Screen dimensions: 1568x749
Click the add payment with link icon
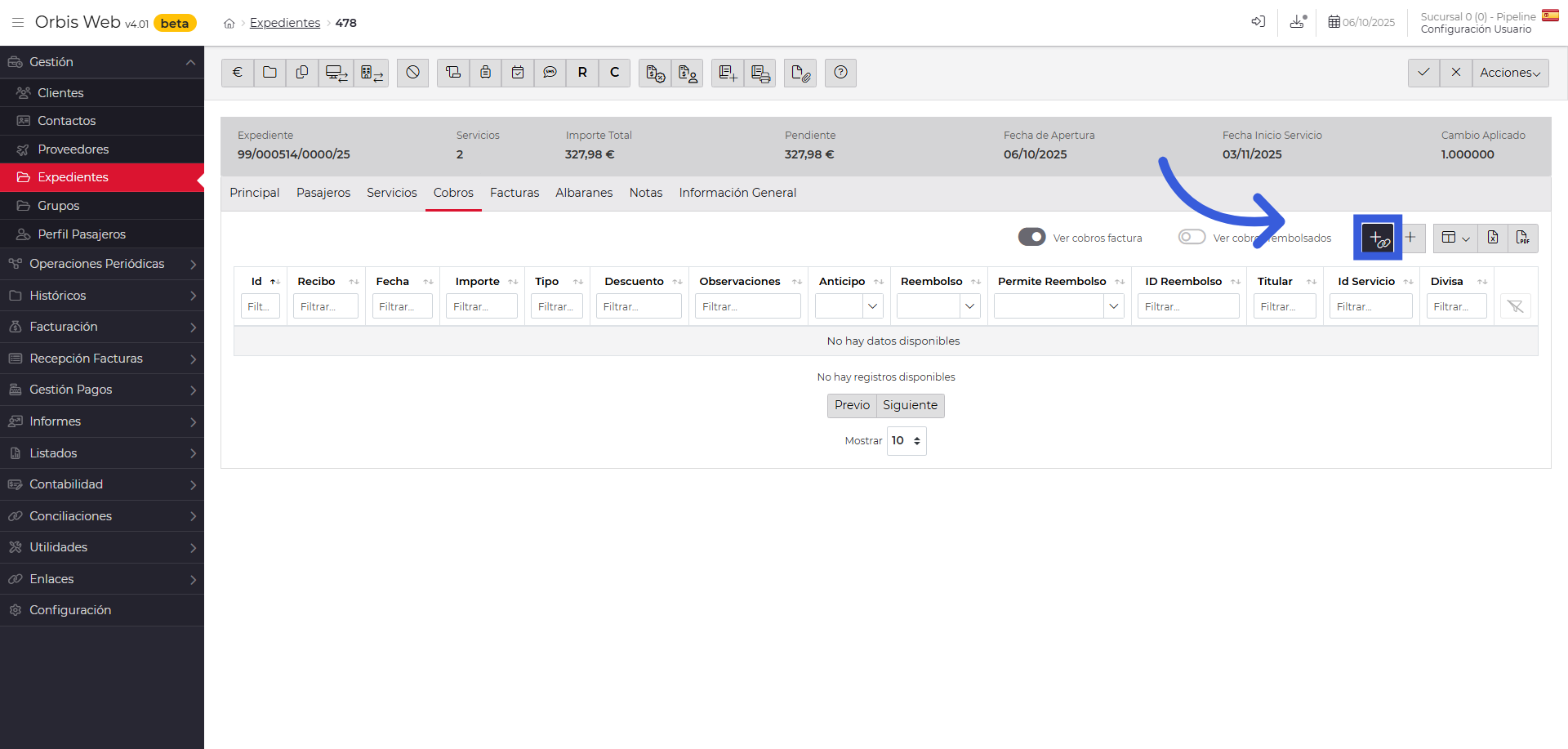[x=1379, y=238]
